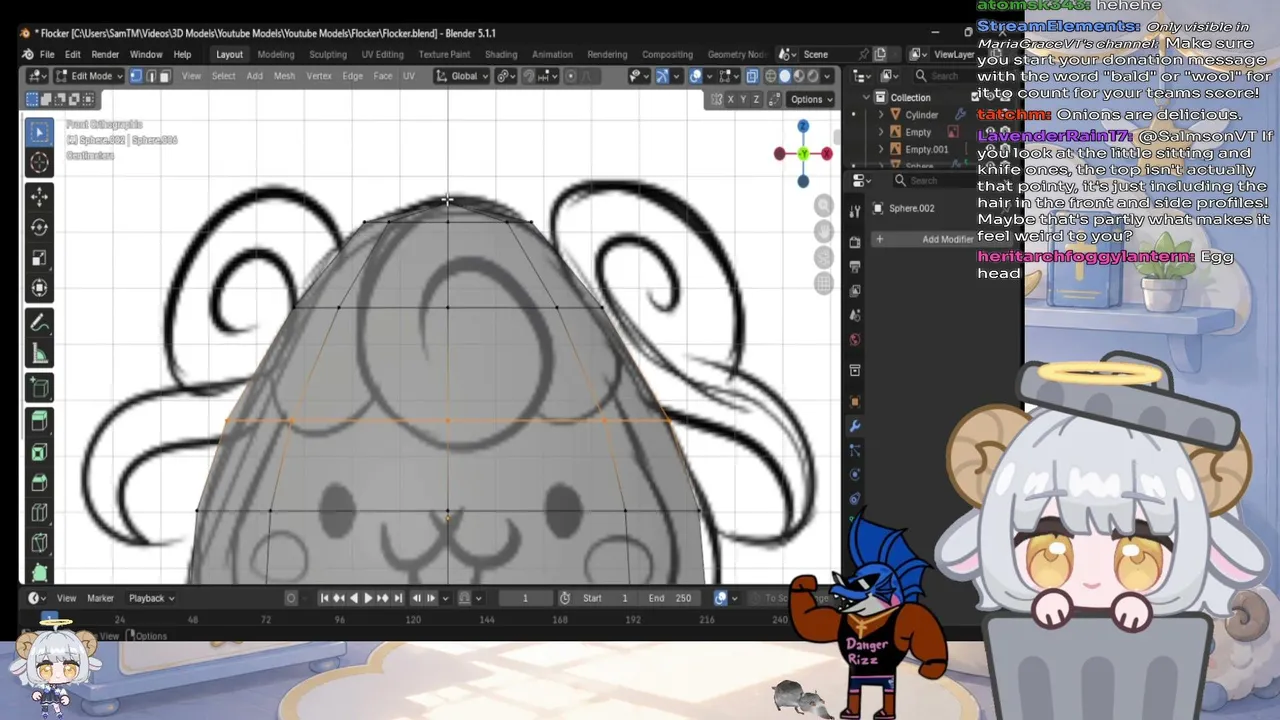The width and height of the screenshot is (1280, 720).
Task: Switch to the UV Editing workspace tab
Action: click(382, 54)
